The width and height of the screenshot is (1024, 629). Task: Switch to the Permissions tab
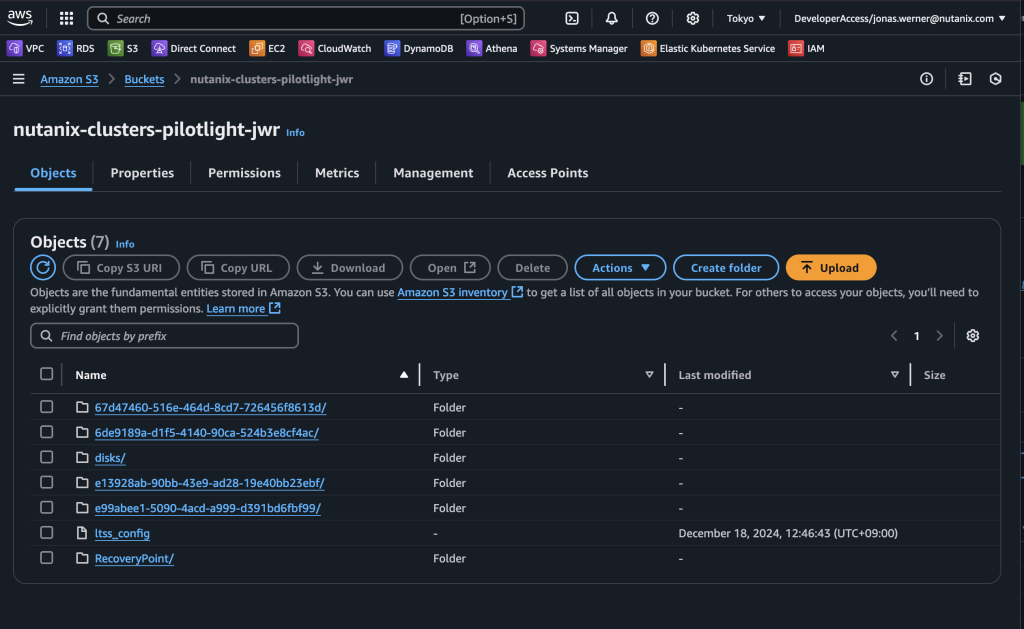point(244,173)
